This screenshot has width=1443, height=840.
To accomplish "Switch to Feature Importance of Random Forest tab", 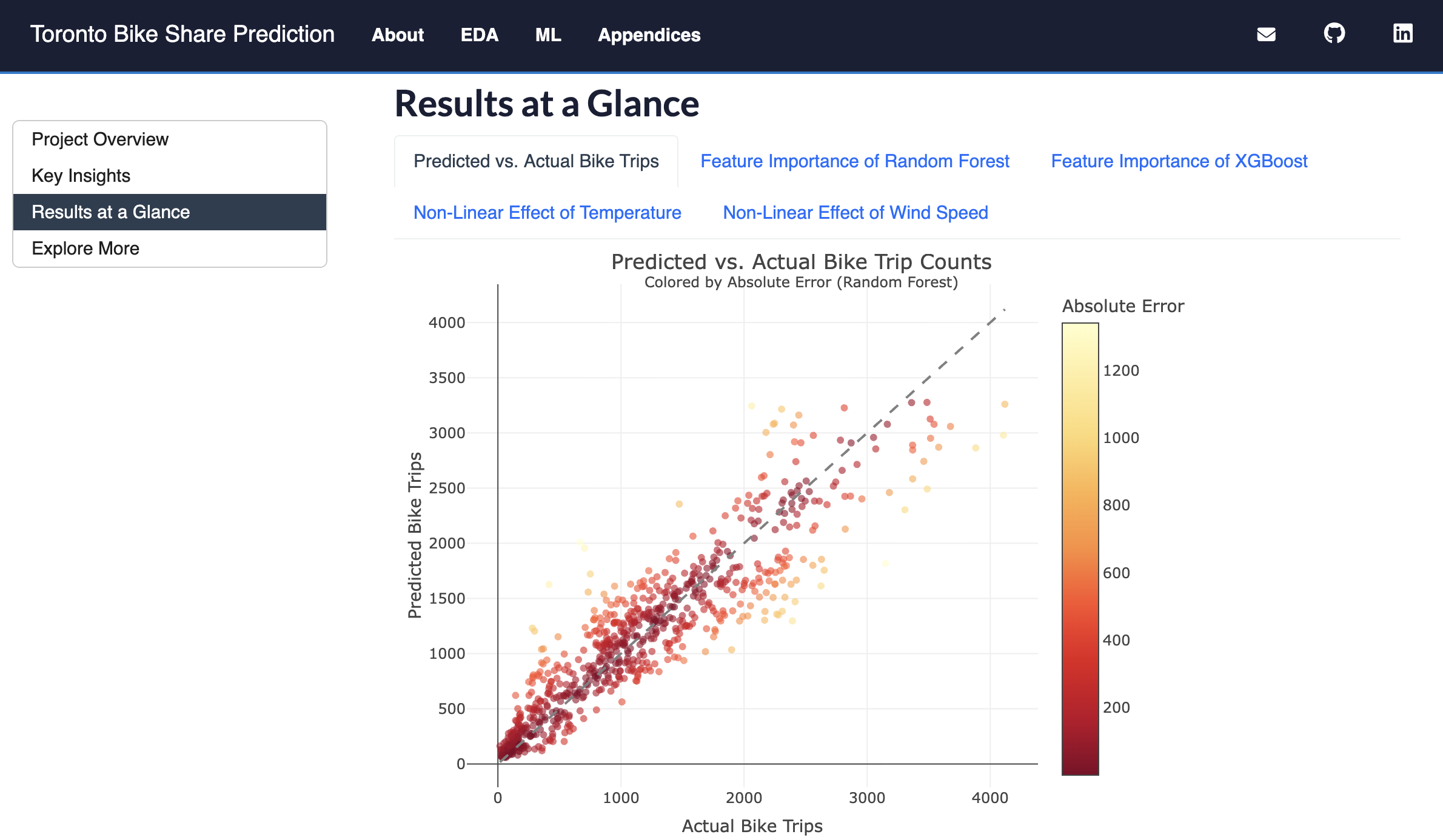I will coord(855,161).
